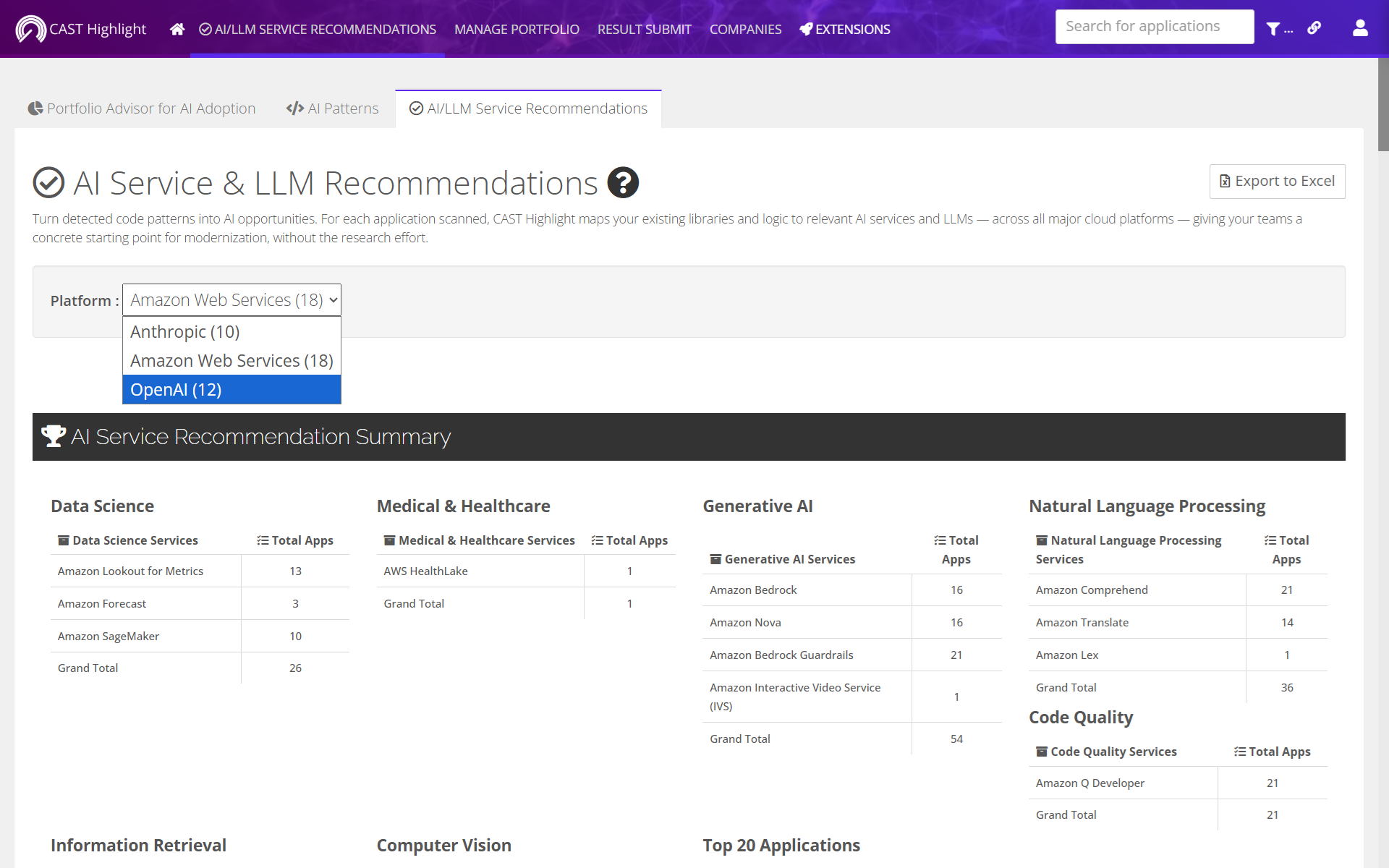Click the Medical & Healthcare Services archive icon

(390, 540)
